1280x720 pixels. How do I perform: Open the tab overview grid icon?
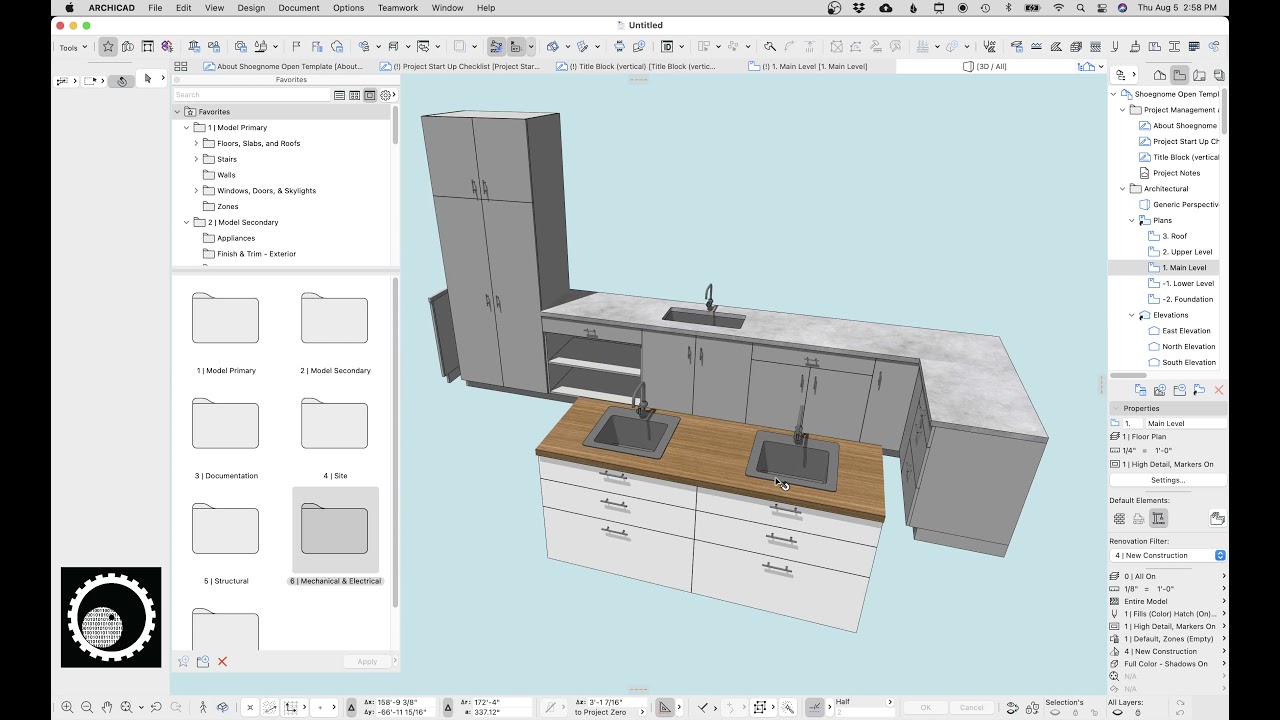(x=181, y=66)
